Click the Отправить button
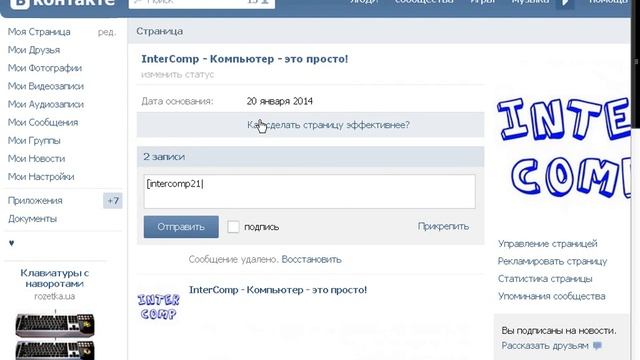640x360 pixels. click(181, 227)
